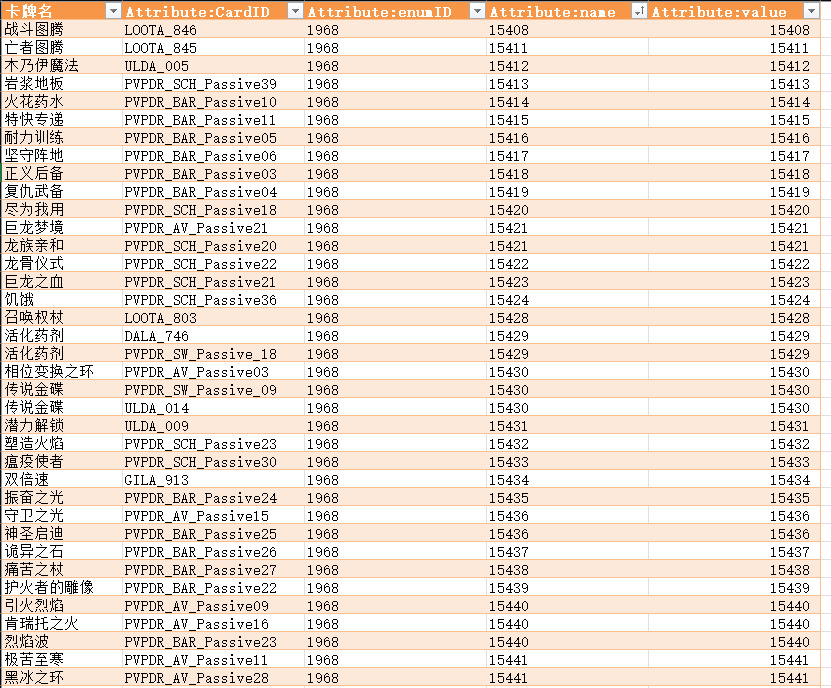Open the Attribute:value filter dropdown arrow
Viewport: 831px width, 688px height.
coord(811,11)
